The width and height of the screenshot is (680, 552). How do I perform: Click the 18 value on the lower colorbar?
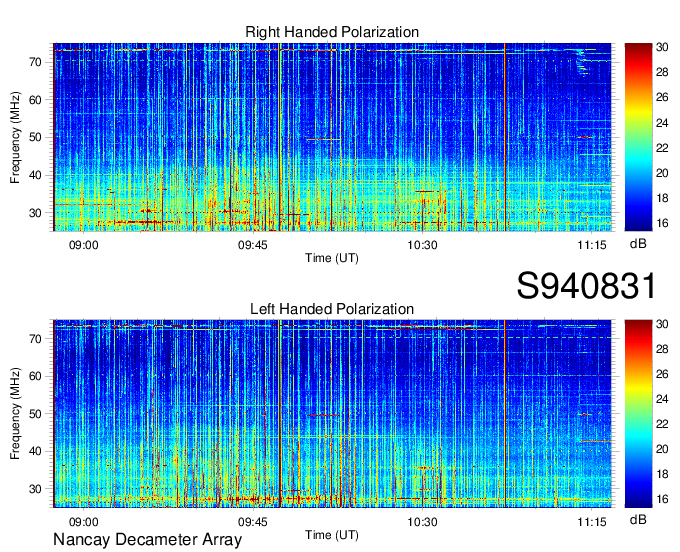coord(662,474)
